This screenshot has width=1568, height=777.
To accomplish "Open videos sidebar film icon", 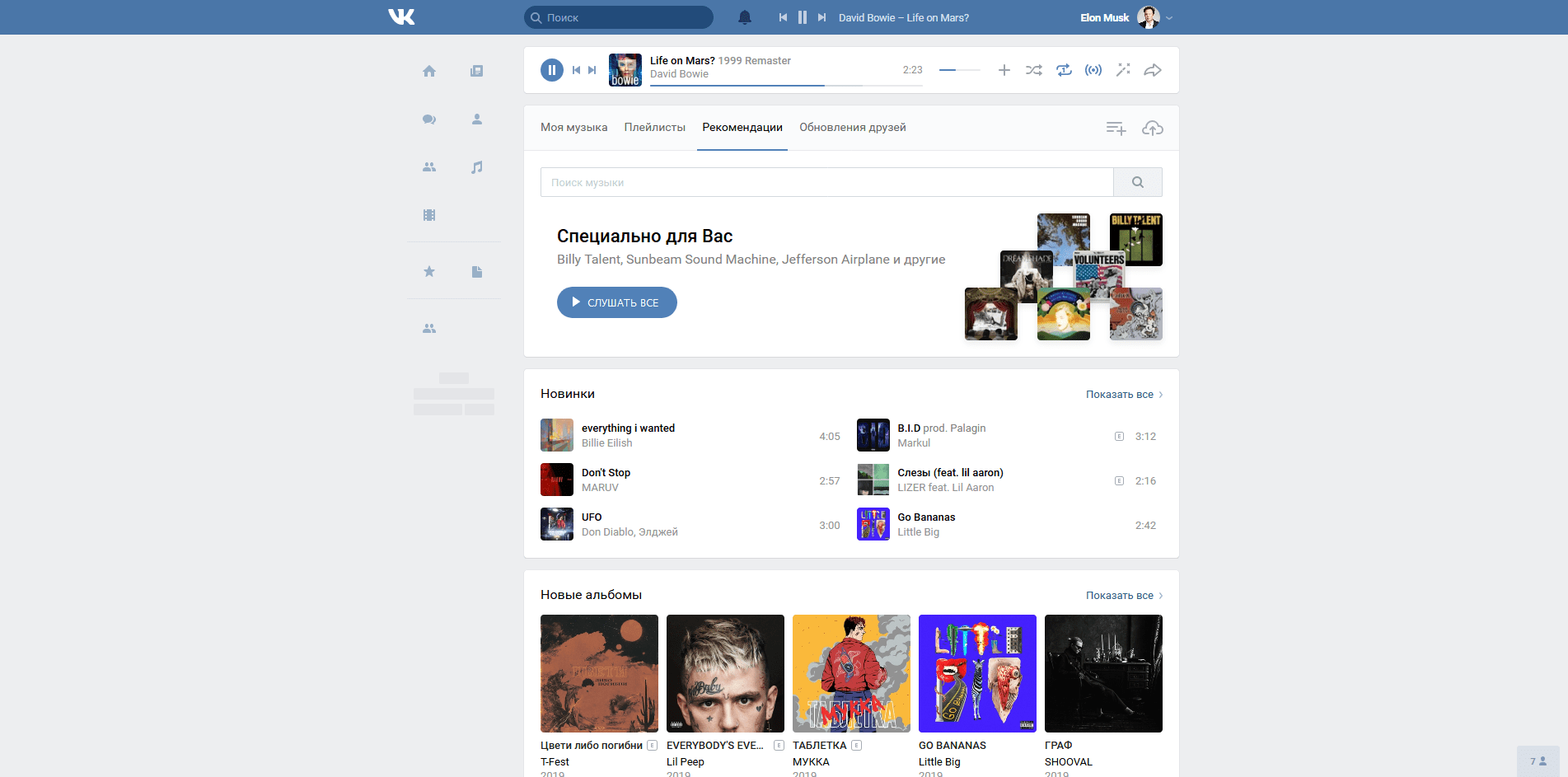I will click(429, 215).
